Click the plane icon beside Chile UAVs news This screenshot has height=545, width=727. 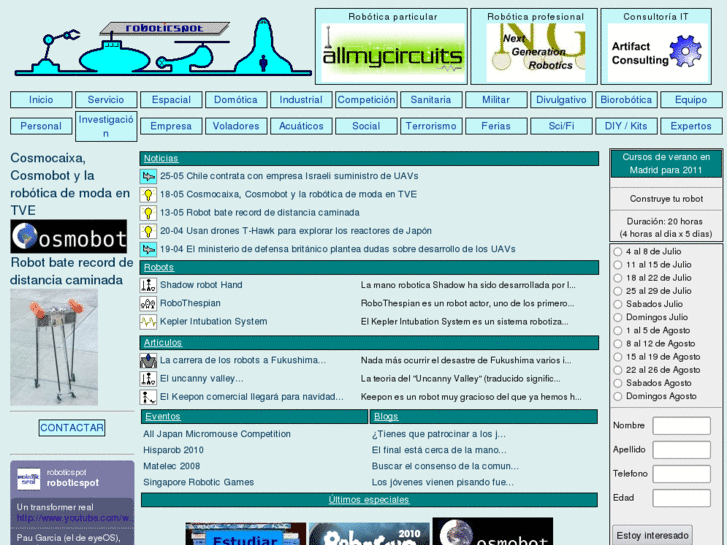tap(148, 176)
